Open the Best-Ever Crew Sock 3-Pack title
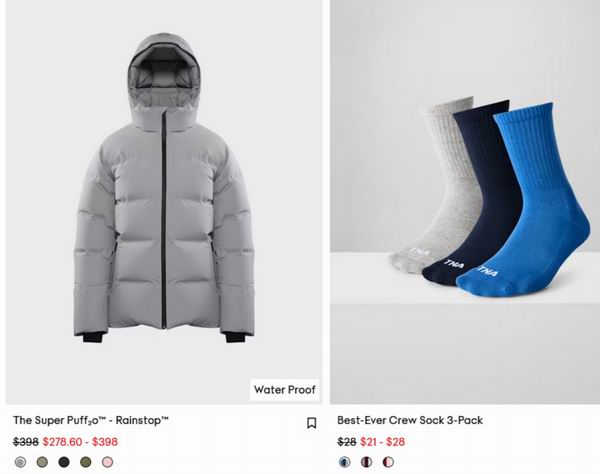 pos(410,420)
